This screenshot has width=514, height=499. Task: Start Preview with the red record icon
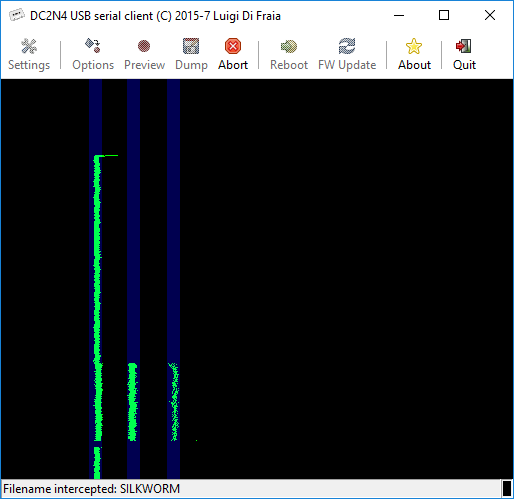(144, 54)
